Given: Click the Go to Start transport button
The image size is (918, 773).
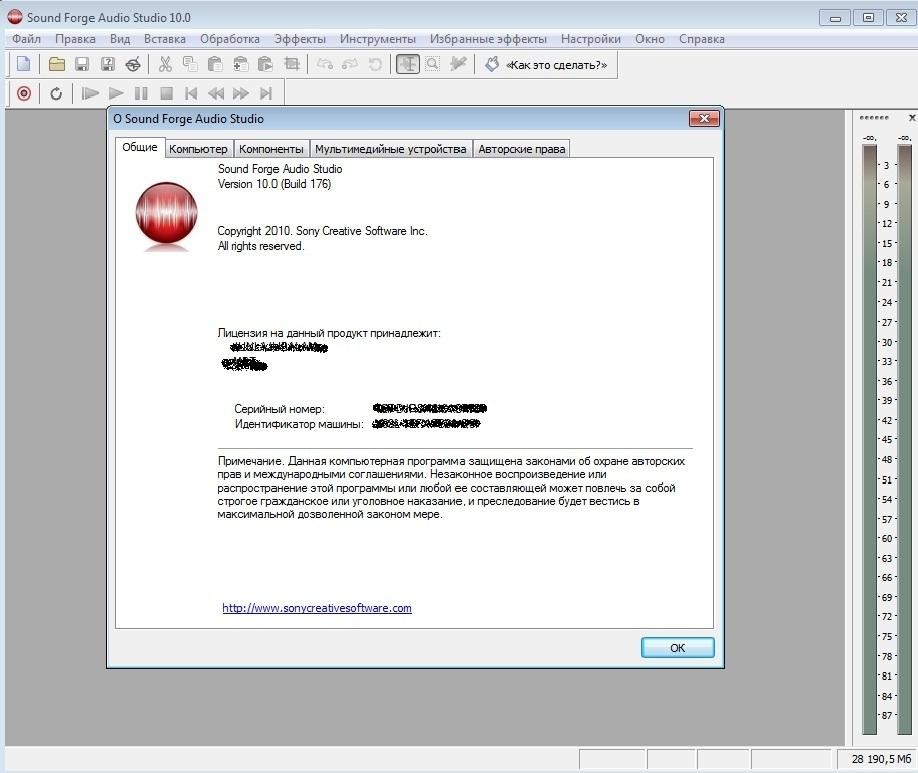Looking at the screenshot, I should point(191,93).
